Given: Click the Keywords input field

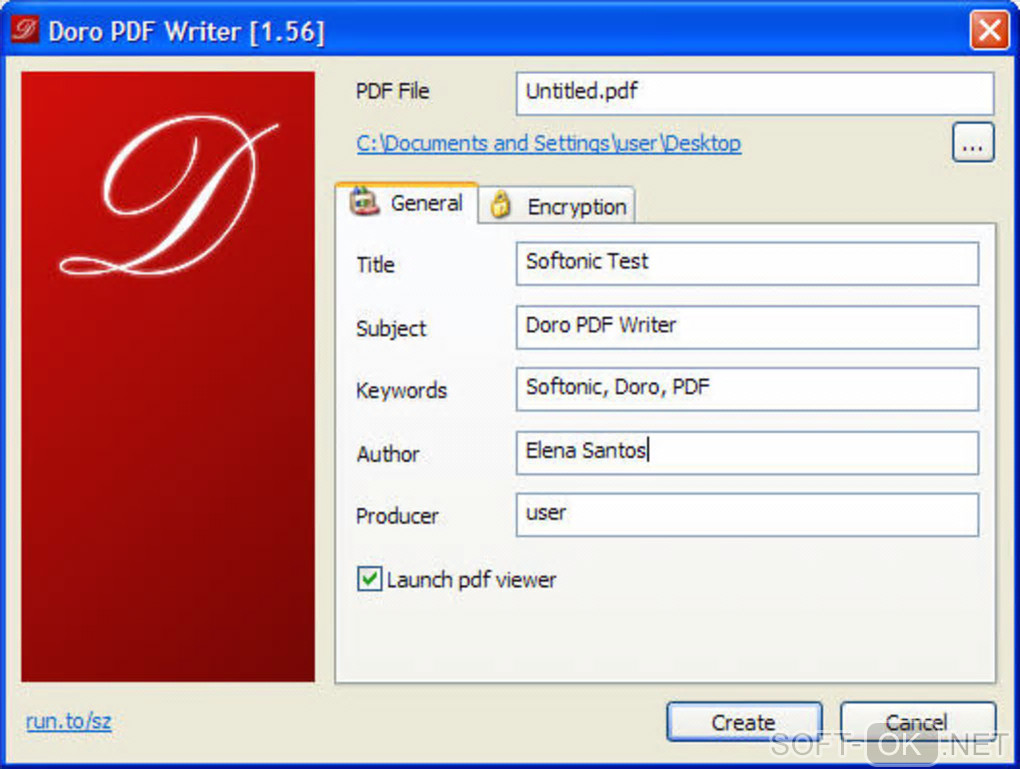Looking at the screenshot, I should coord(747,389).
